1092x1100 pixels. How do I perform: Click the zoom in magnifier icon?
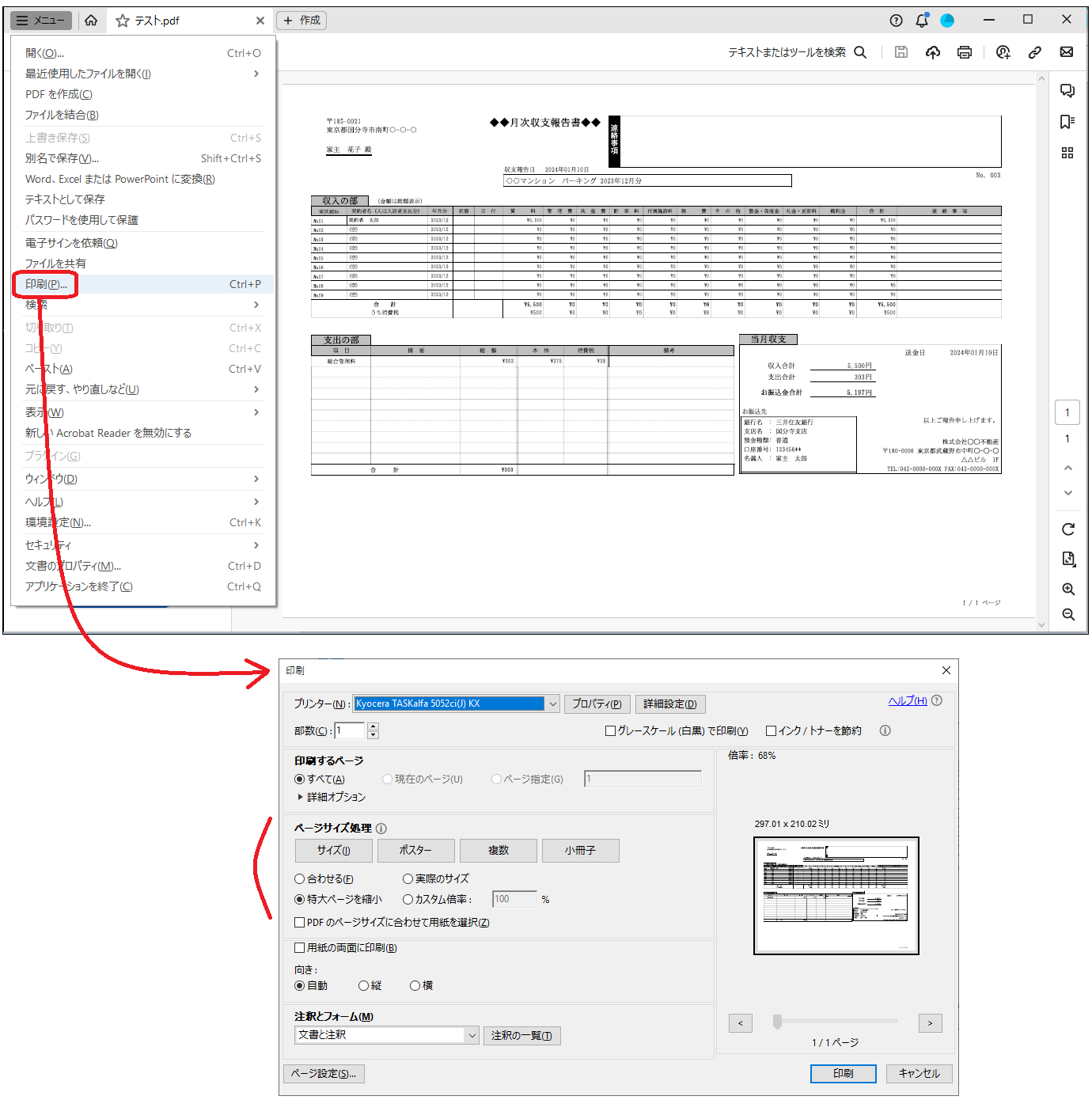1067,590
